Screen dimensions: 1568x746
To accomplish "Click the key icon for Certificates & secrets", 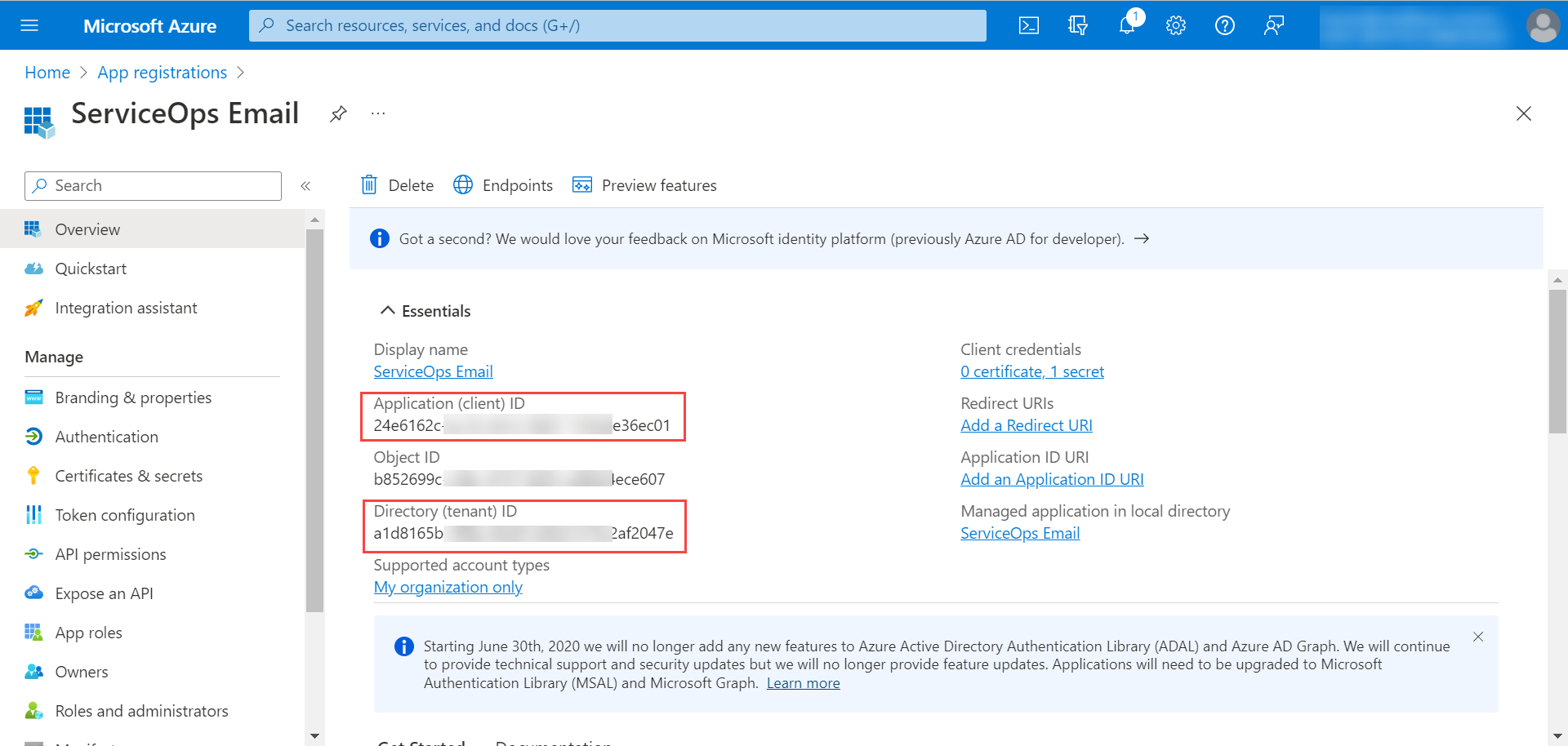I will pyautogui.click(x=33, y=476).
